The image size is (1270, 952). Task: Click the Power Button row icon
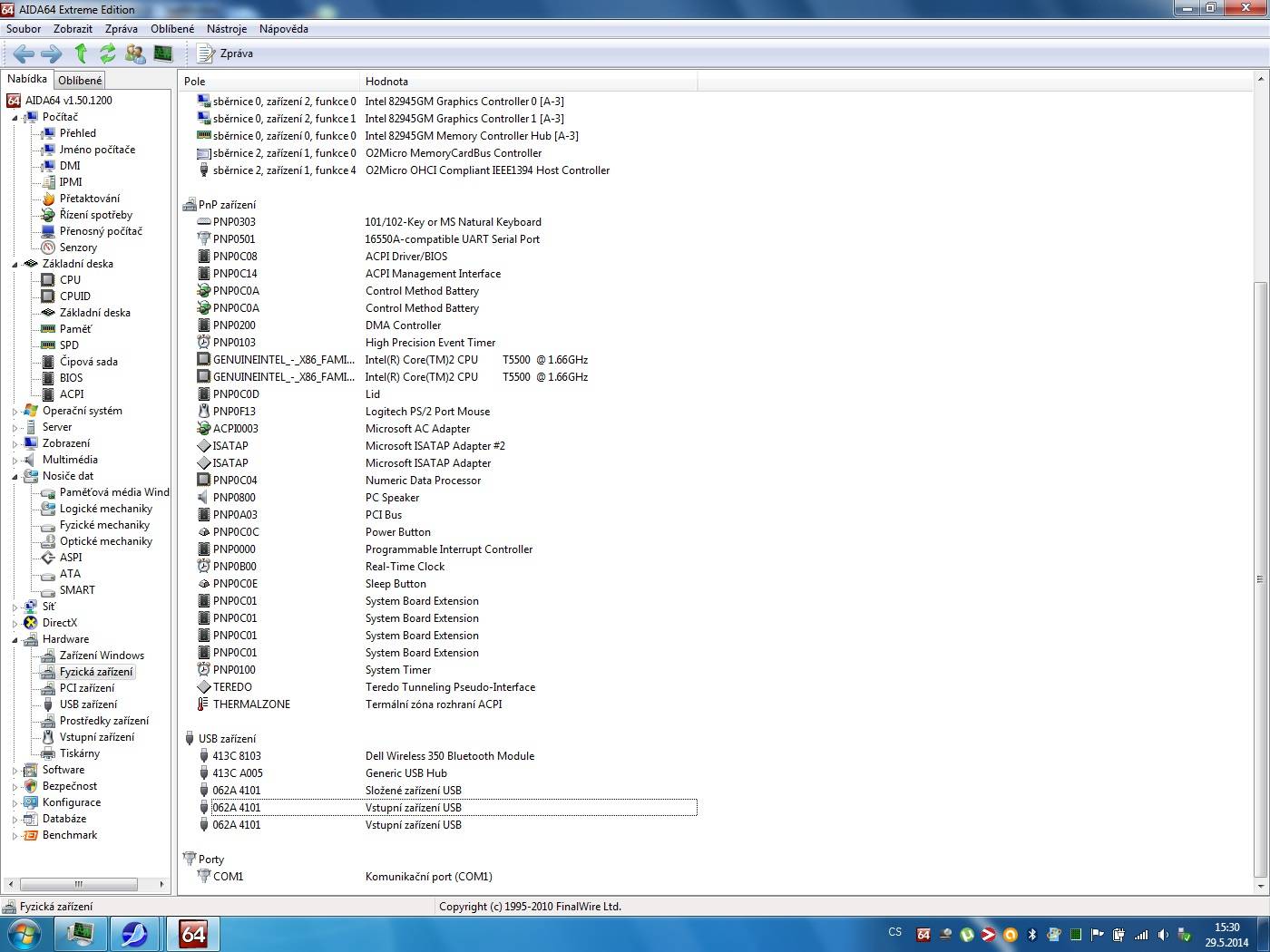pos(204,532)
